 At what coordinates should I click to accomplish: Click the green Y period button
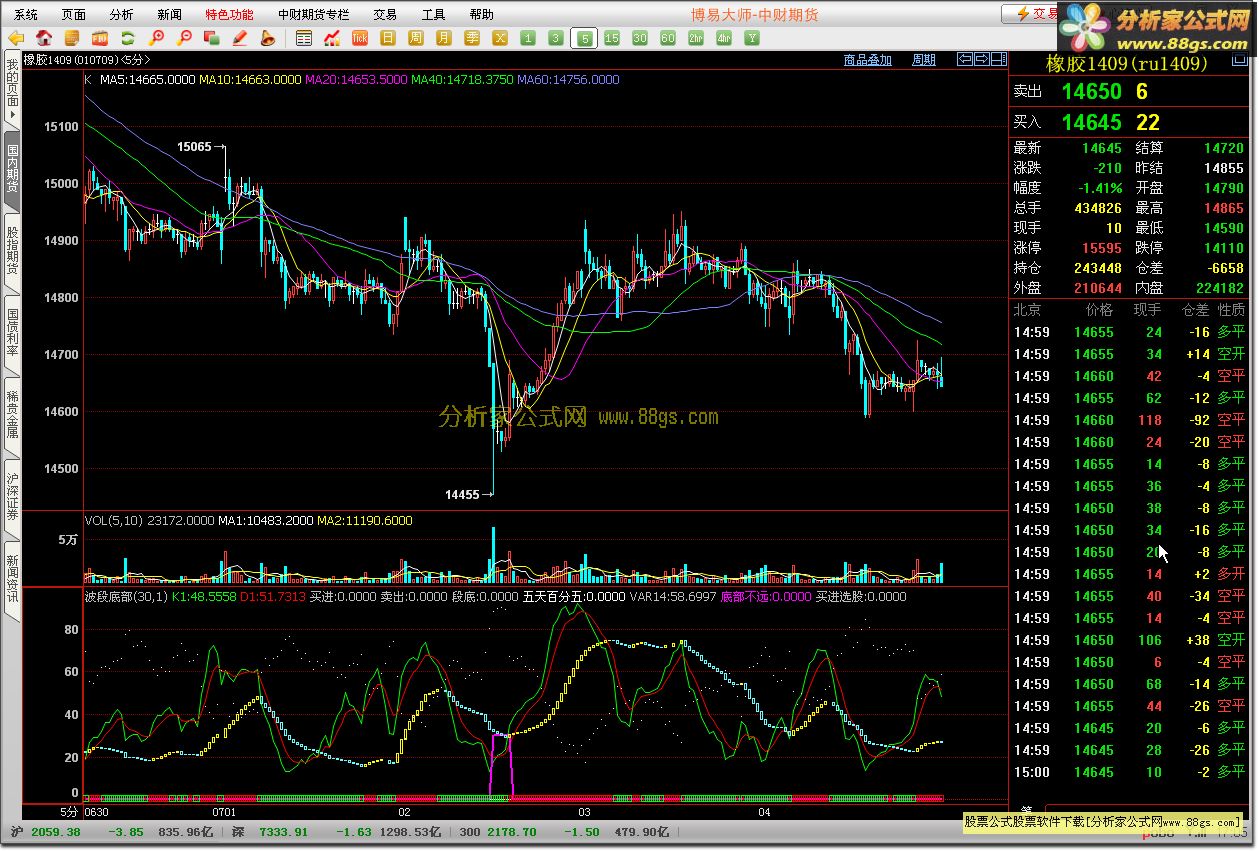coord(752,38)
